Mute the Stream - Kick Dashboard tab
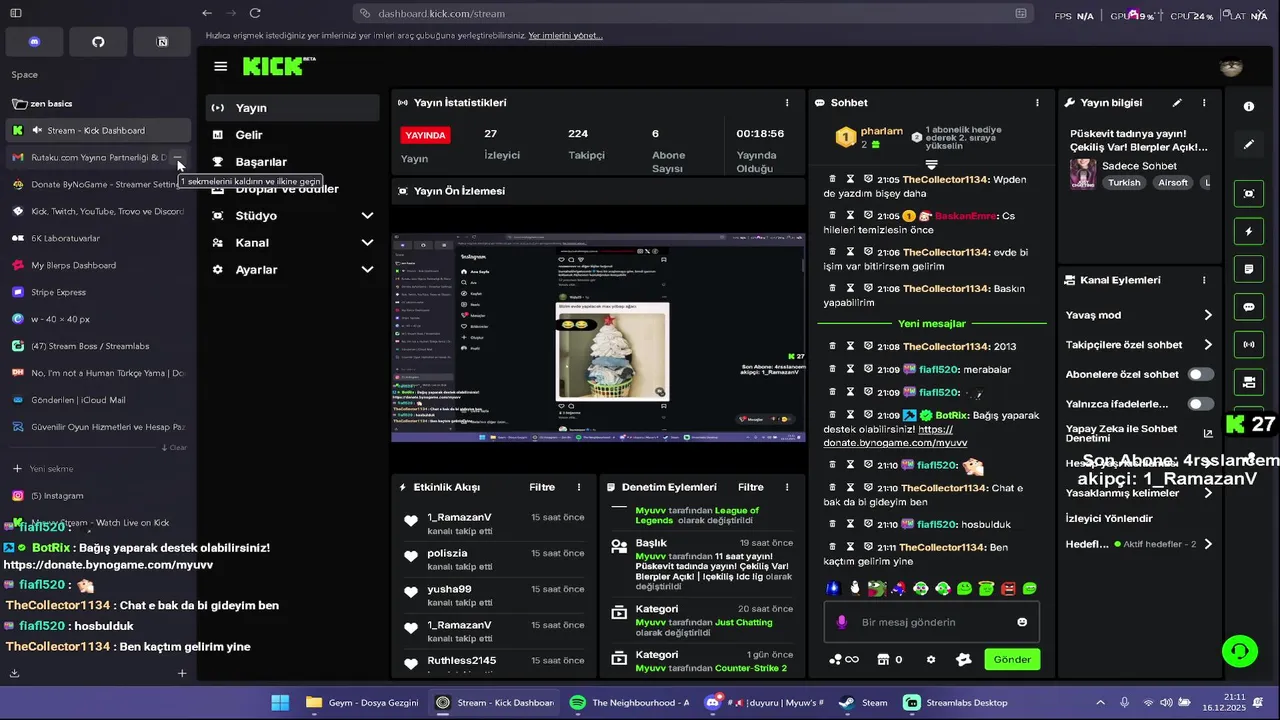 (37, 130)
